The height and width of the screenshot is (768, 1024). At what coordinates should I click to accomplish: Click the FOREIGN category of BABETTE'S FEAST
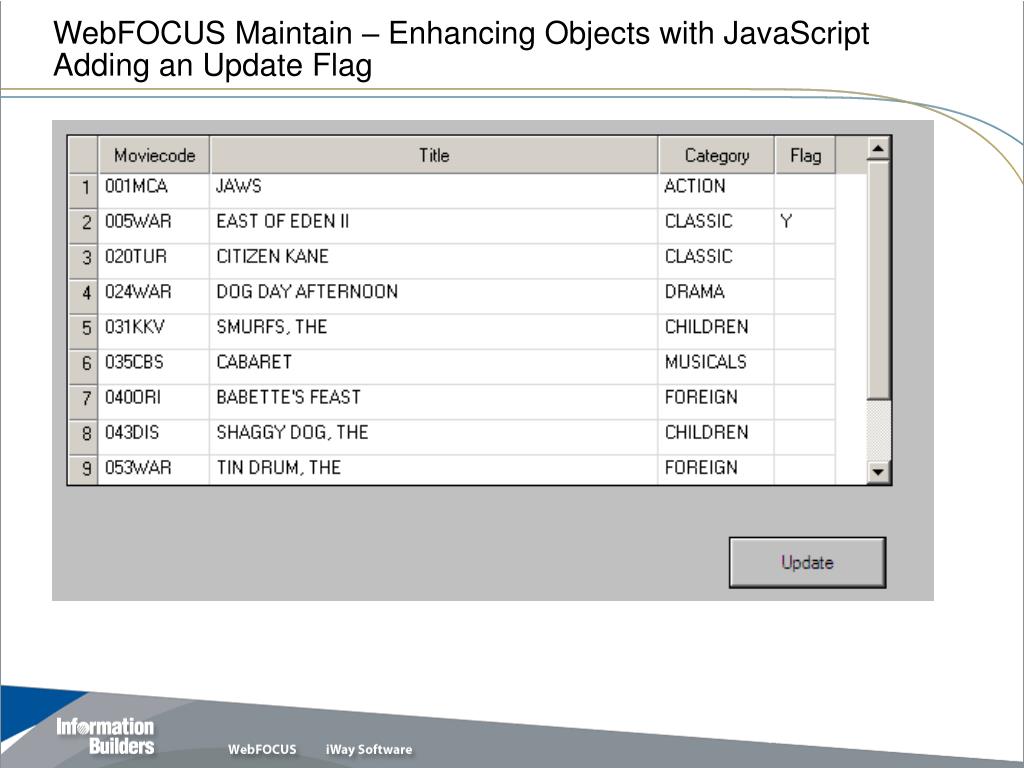[716, 403]
